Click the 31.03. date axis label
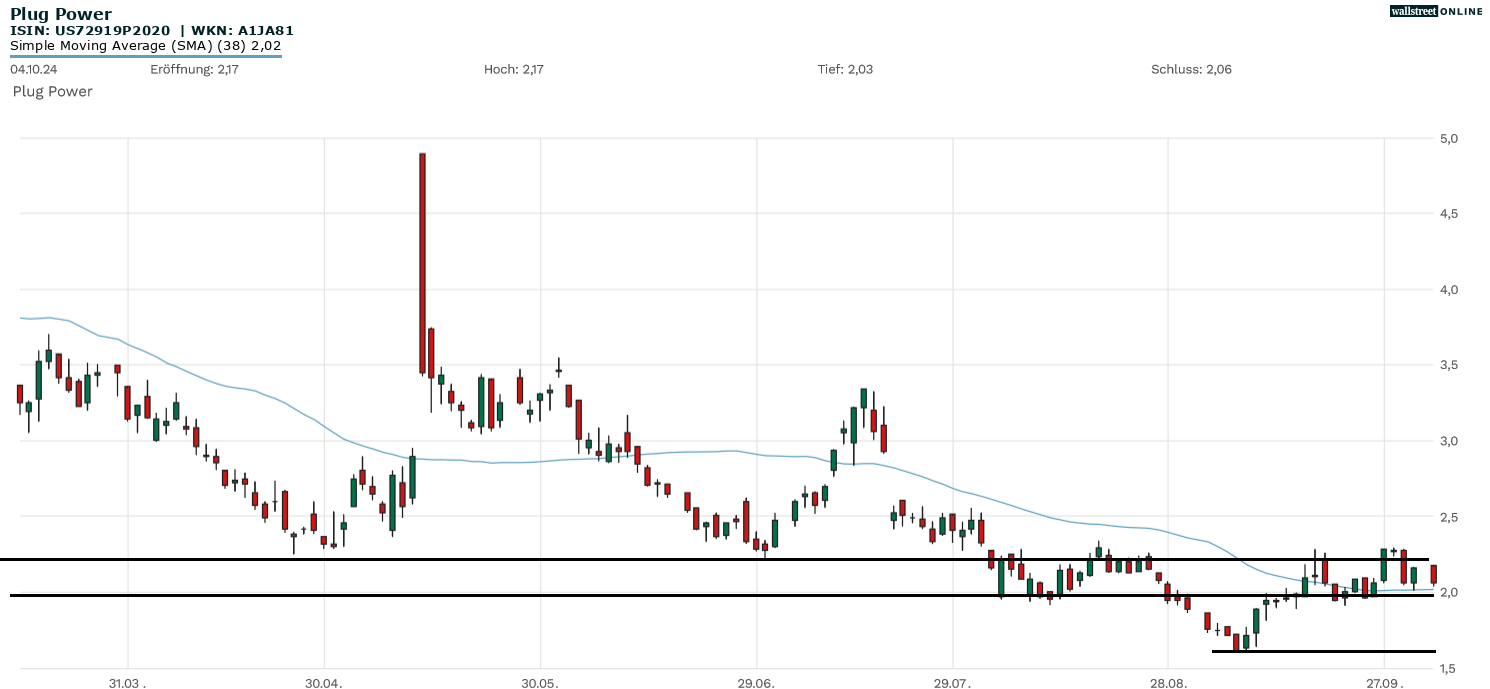Image resolution: width=1490 pixels, height=689 pixels. (126, 684)
